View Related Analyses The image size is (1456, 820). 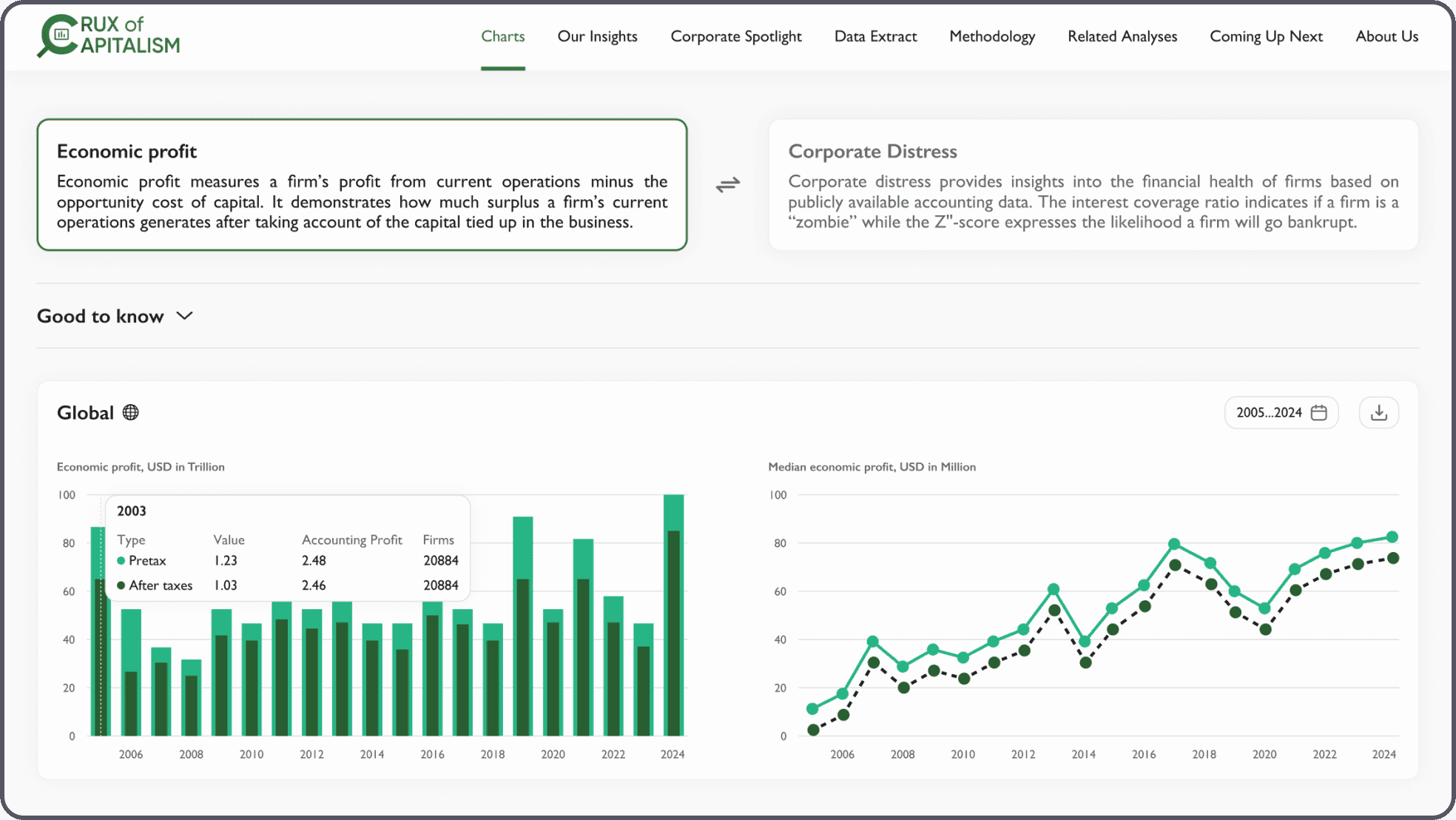click(1122, 36)
